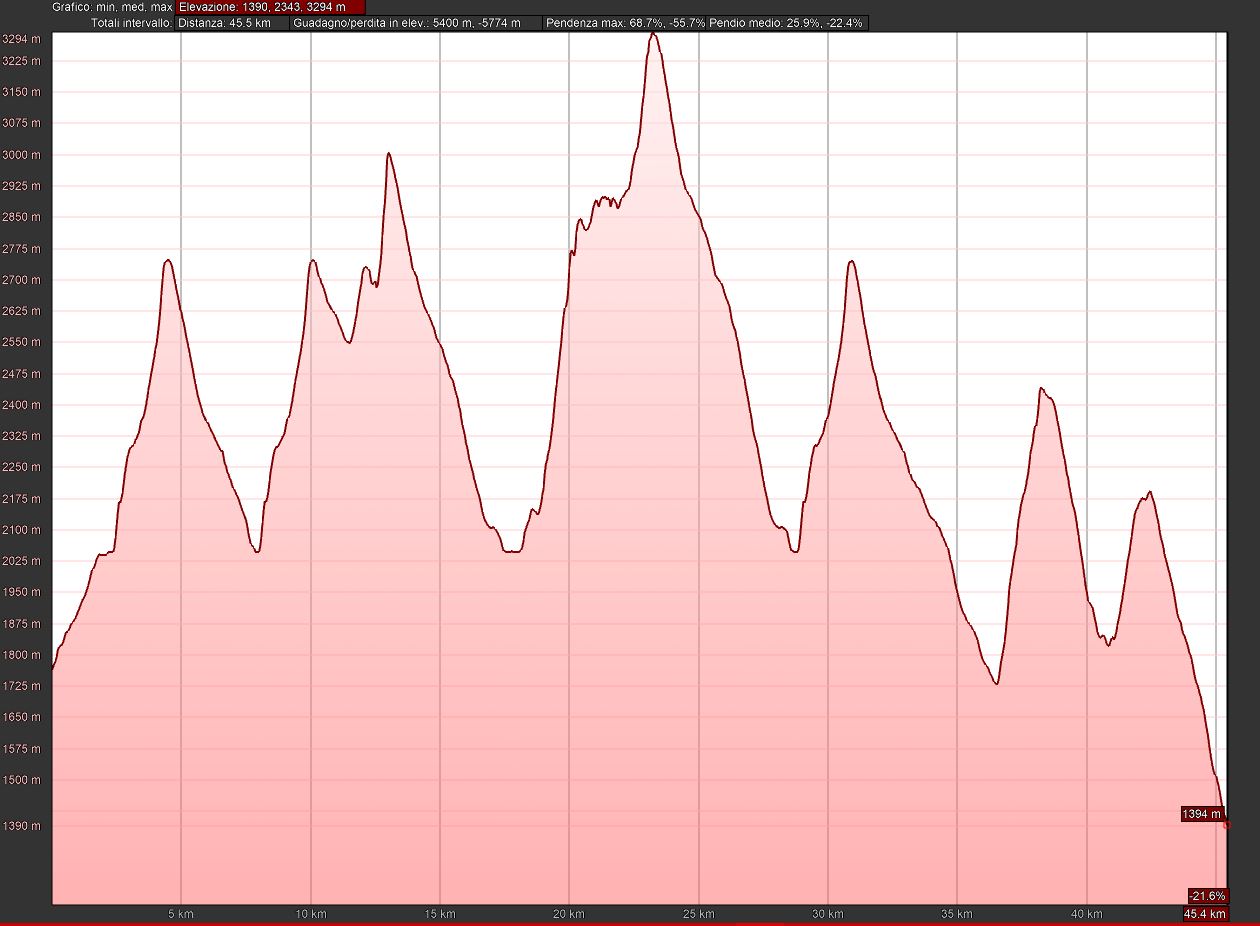Click the highest summit peak at 3294 m
Viewport: 1260px width, 926px height.
click(653, 34)
